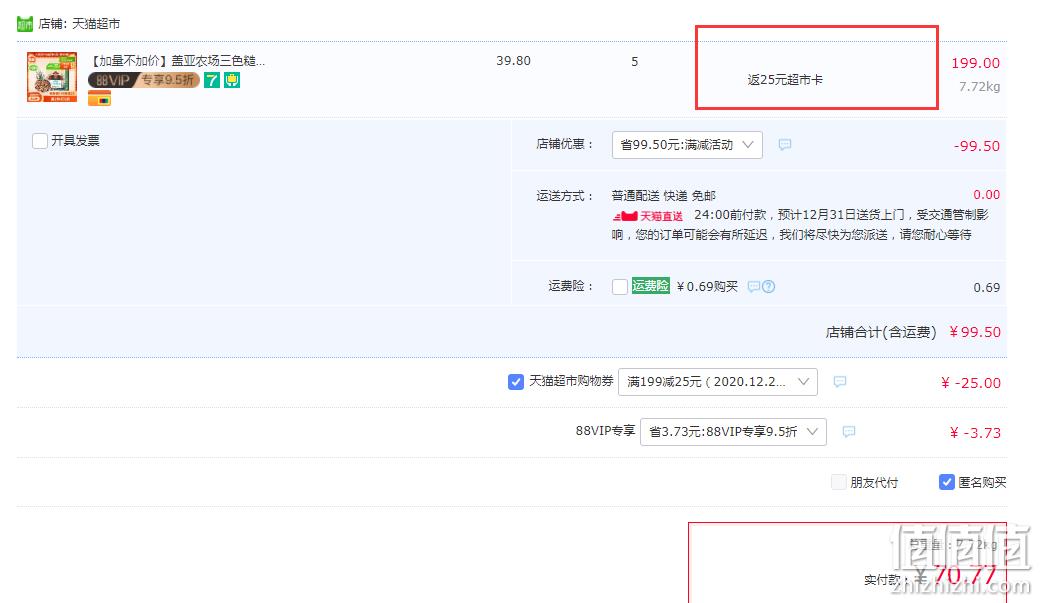Click the comment icon next to 88VIP dropdown
The image size is (1040, 603).
(848, 432)
